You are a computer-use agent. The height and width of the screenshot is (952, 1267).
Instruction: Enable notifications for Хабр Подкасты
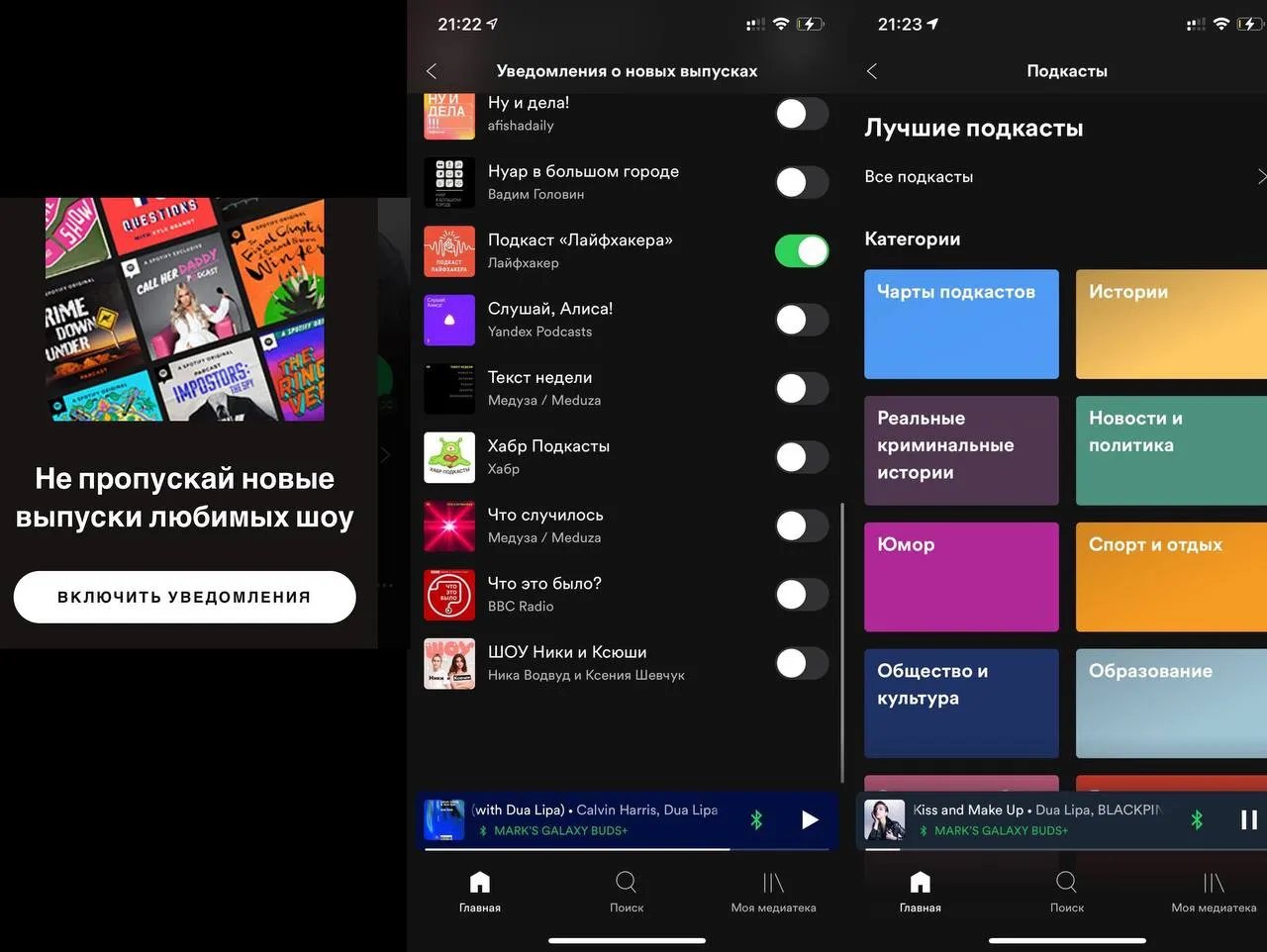[802, 457]
